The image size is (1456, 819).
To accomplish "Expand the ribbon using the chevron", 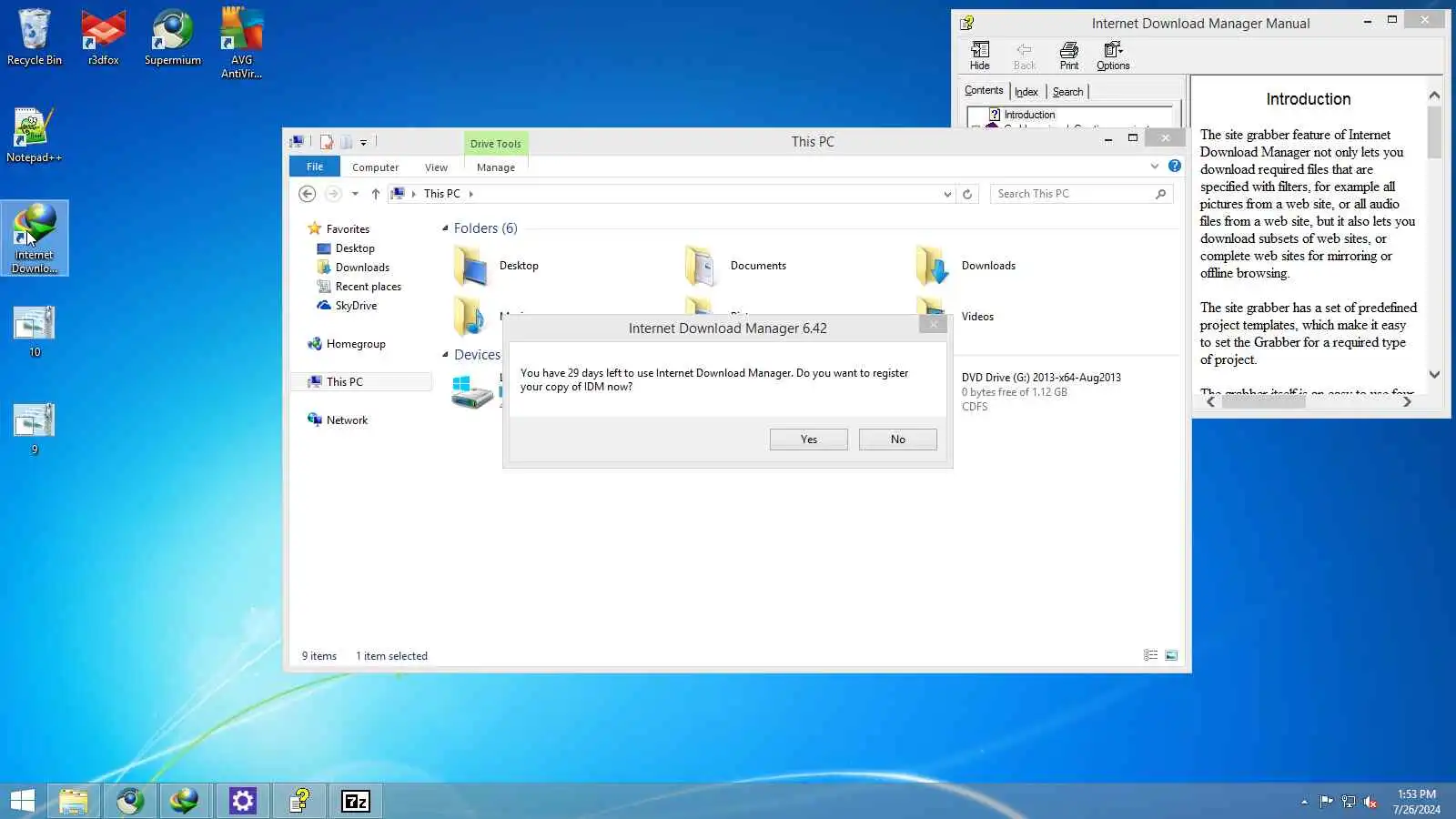I will [1155, 166].
